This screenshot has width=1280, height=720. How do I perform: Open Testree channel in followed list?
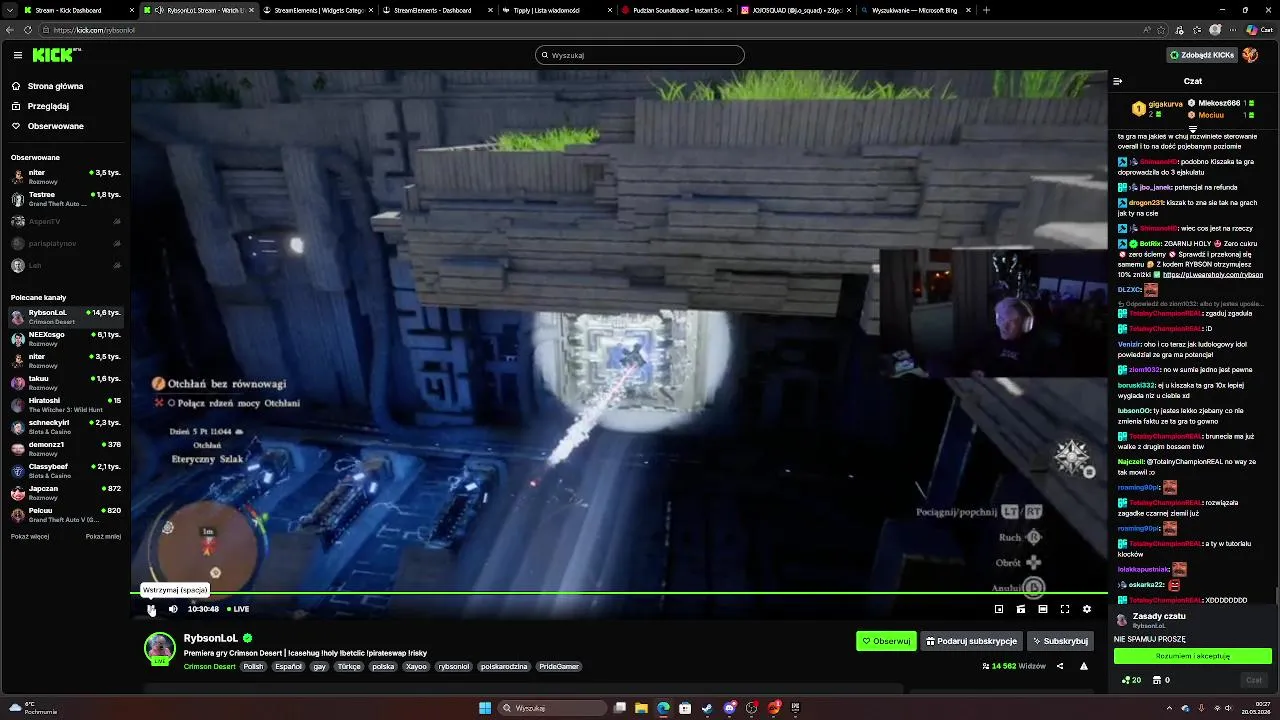click(x=65, y=198)
